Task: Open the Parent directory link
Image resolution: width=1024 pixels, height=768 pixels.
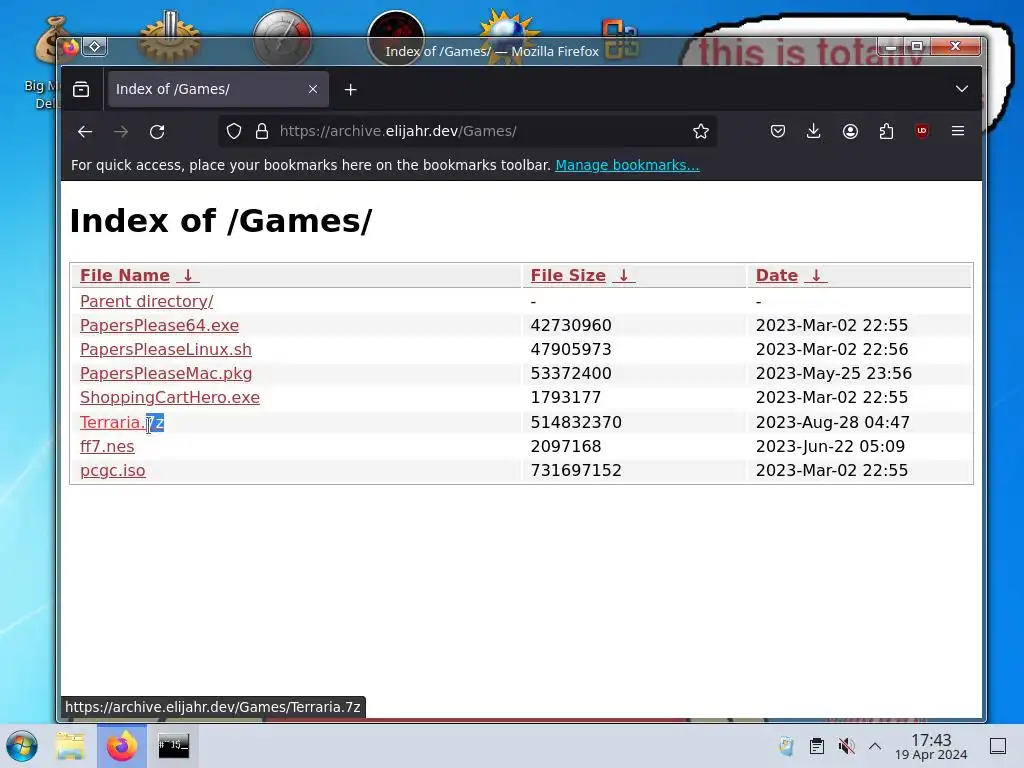Action: pyautogui.click(x=146, y=301)
